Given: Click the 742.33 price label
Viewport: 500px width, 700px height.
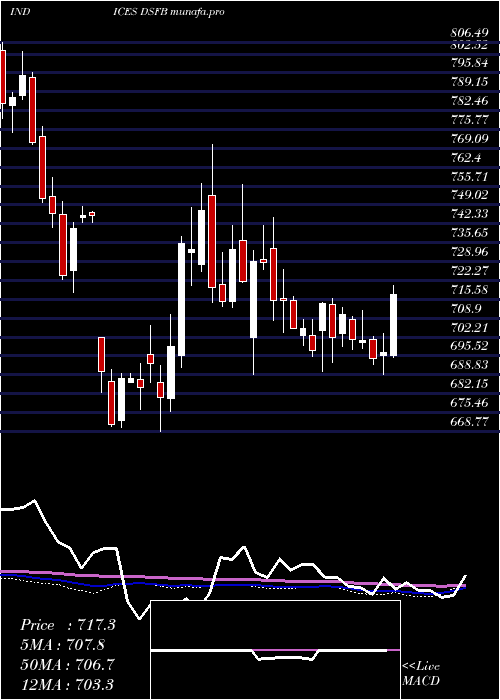Looking at the screenshot, I should pos(469,214).
